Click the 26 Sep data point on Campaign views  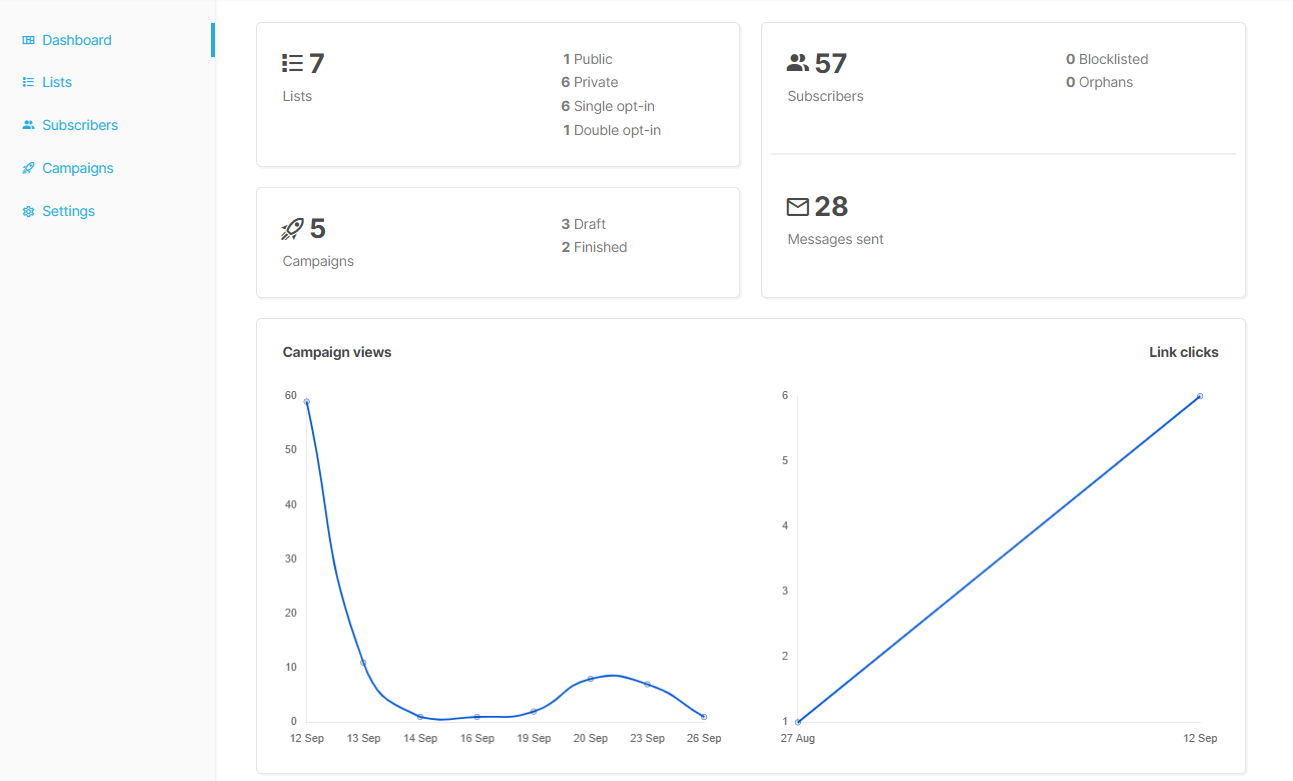704,717
